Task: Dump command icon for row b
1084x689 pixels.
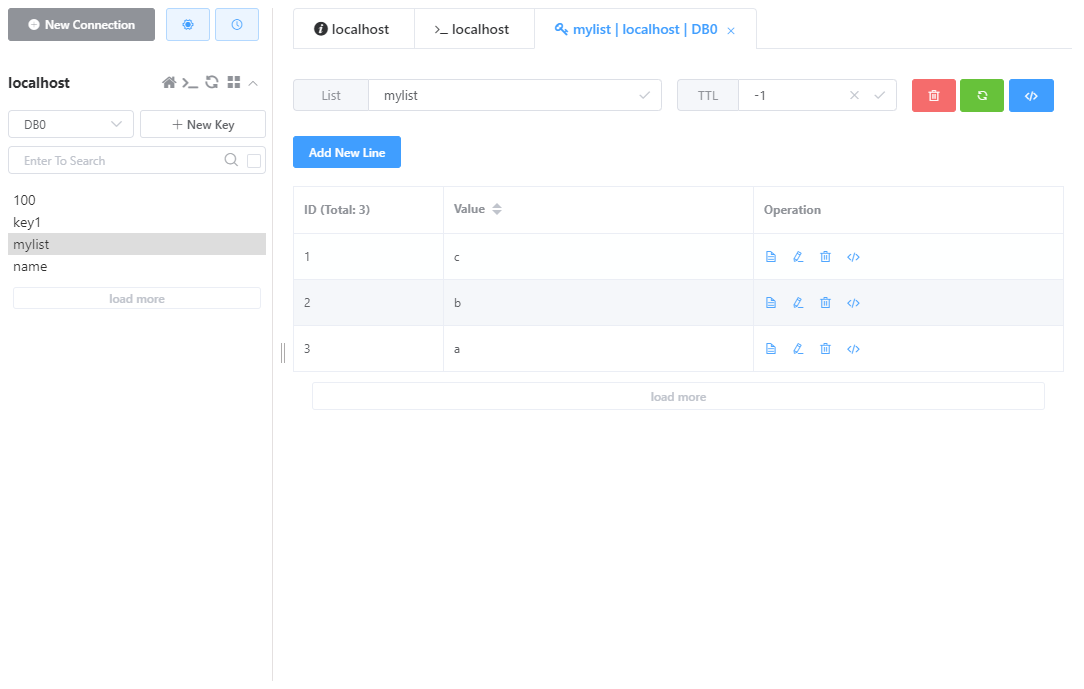Action: [x=853, y=303]
